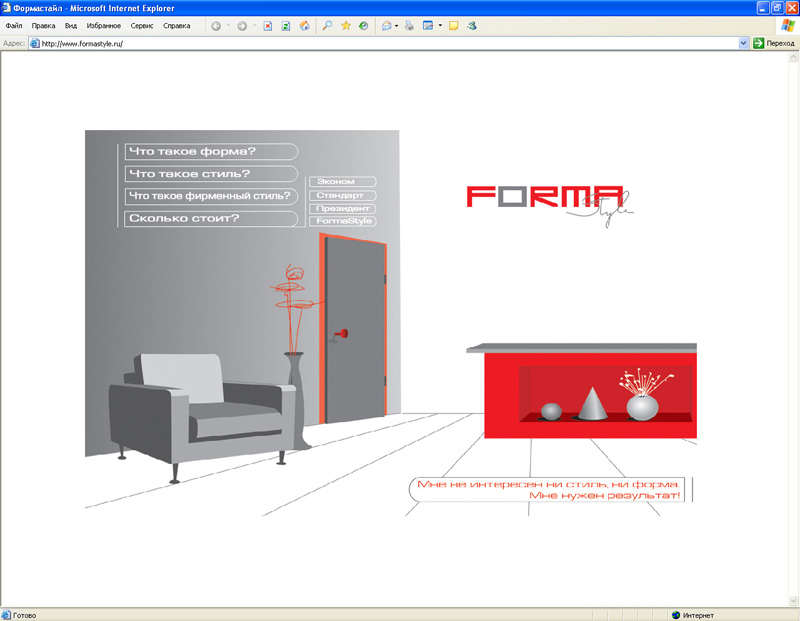Image resolution: width=800 pixels, height=621 pixels.
Task: Click the Internet zone globe icon
Action: [676, 615]
